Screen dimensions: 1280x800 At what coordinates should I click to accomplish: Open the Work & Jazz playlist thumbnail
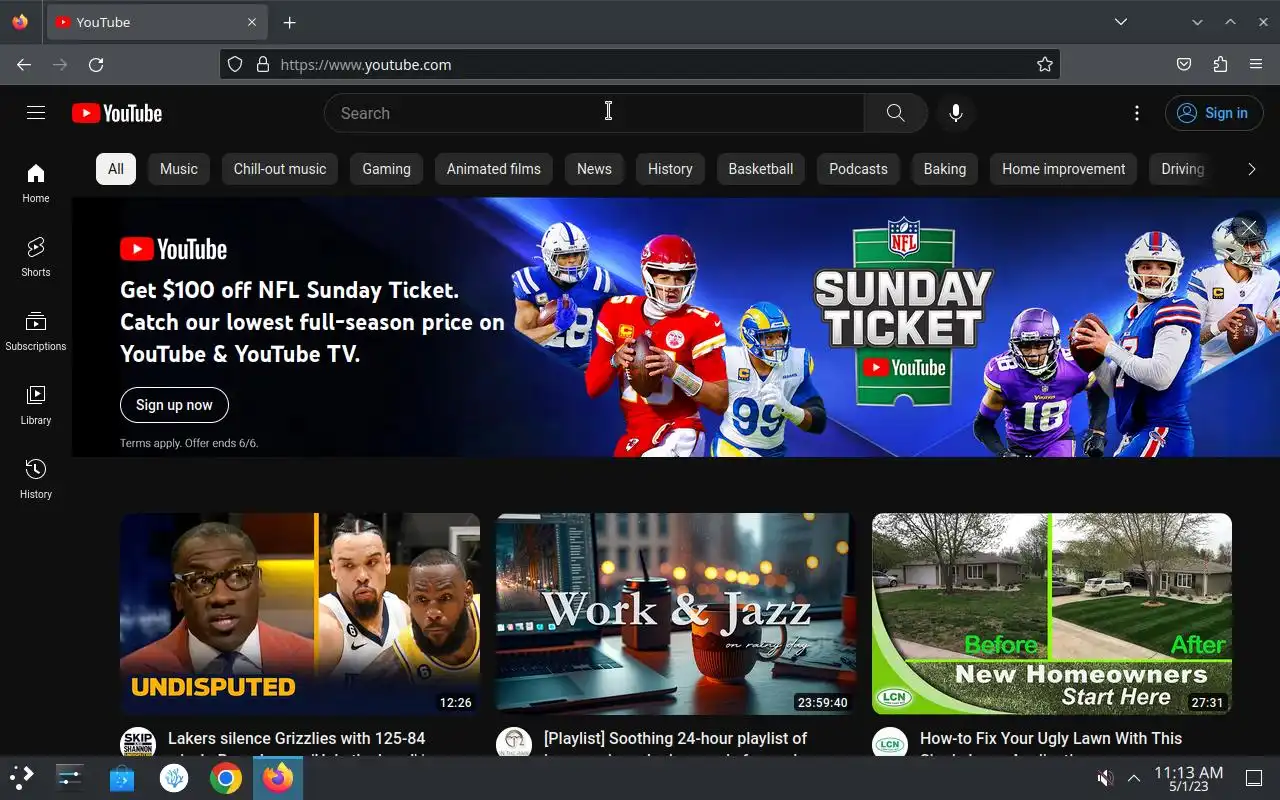click(x=676, y=614)
